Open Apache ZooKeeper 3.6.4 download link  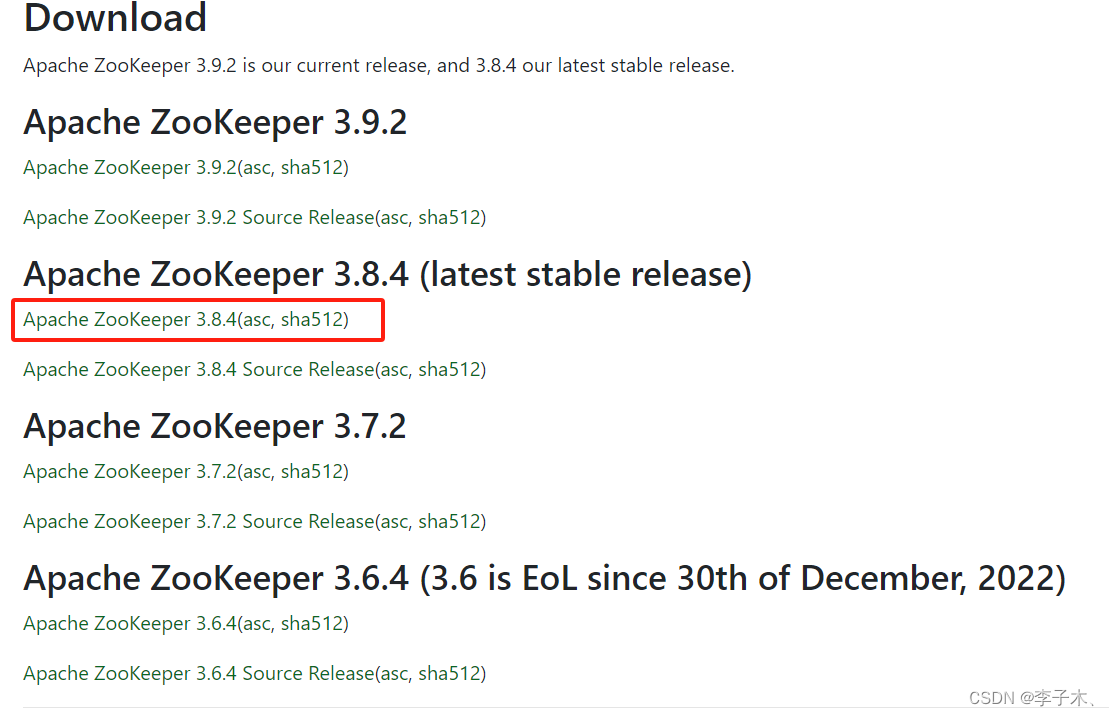130,624
